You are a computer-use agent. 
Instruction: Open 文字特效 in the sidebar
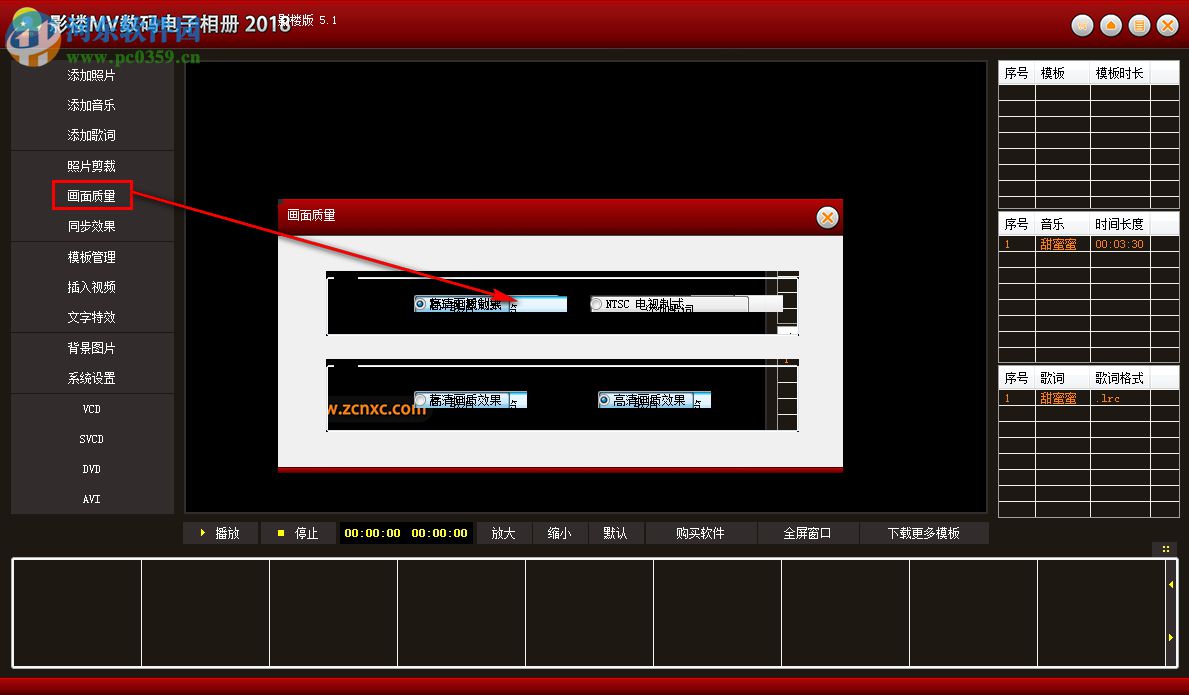click(92, 318)
